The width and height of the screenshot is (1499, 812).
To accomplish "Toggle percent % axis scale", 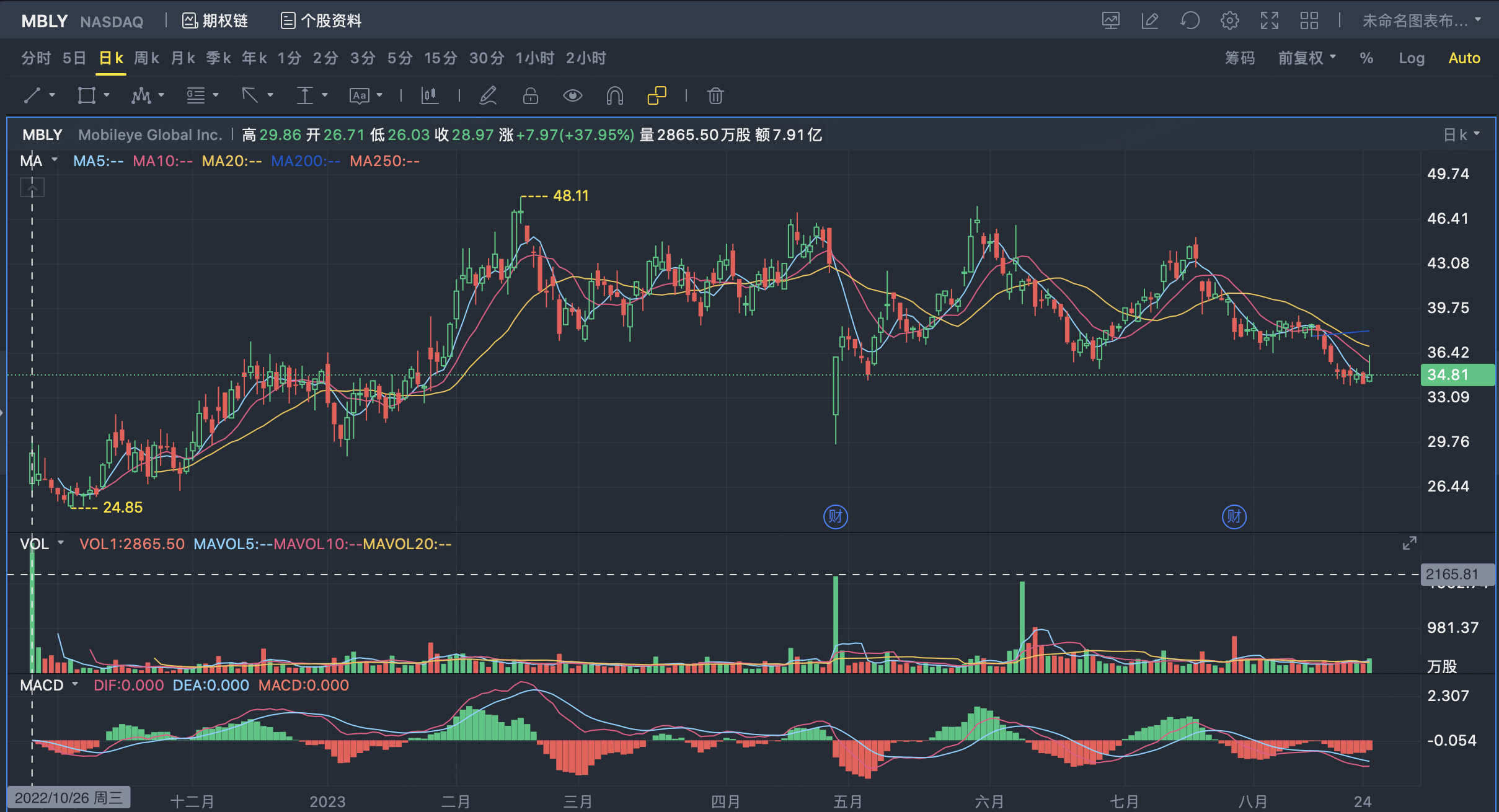I will 1366,58.
